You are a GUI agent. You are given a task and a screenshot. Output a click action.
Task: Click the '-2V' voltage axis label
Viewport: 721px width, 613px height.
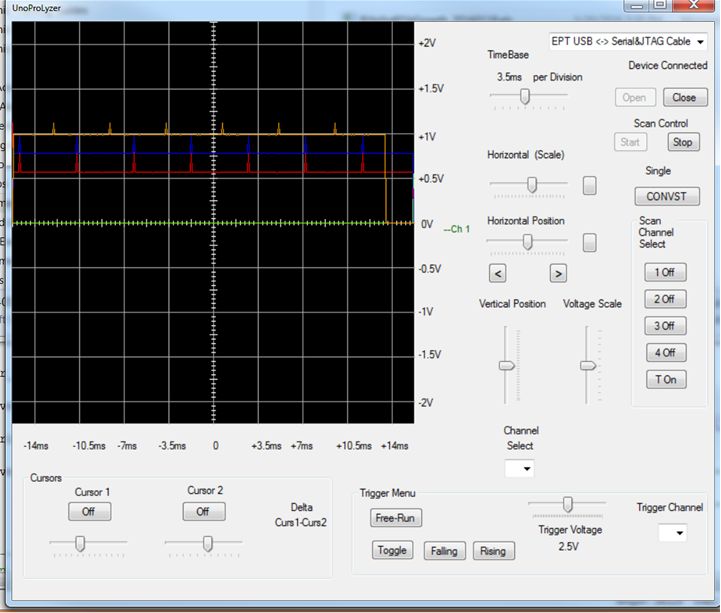coord(426,402)
